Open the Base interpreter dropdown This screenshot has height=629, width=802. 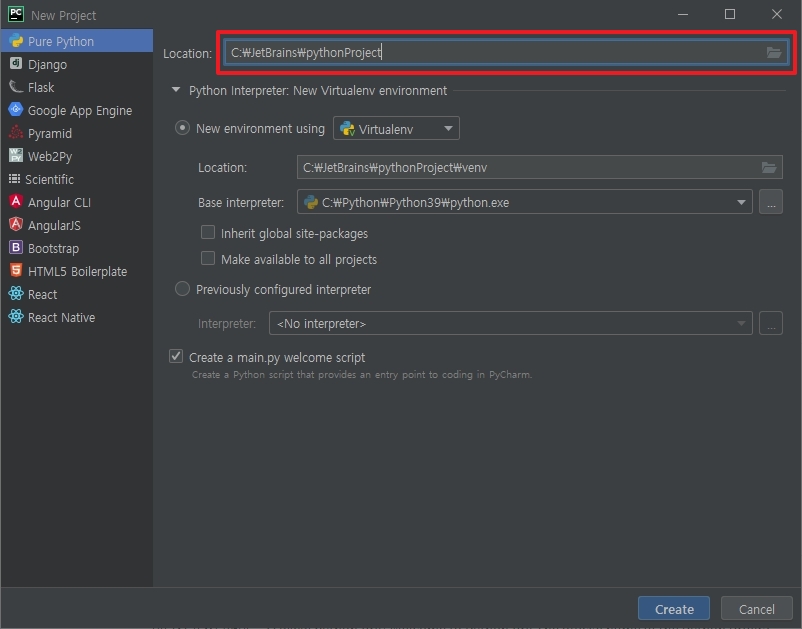pos(525,202)
